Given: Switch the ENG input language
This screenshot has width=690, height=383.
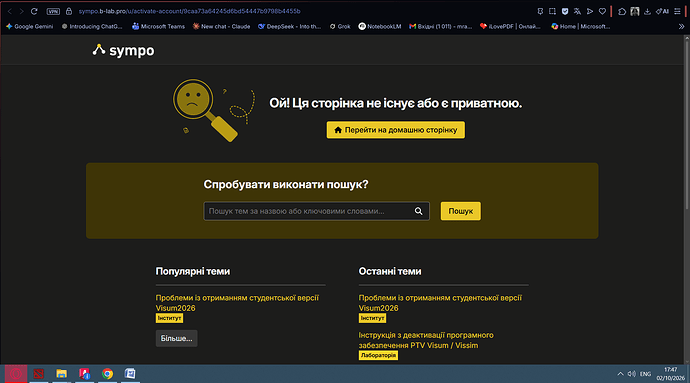Looking at the screenshot, I should coord(646,374).
